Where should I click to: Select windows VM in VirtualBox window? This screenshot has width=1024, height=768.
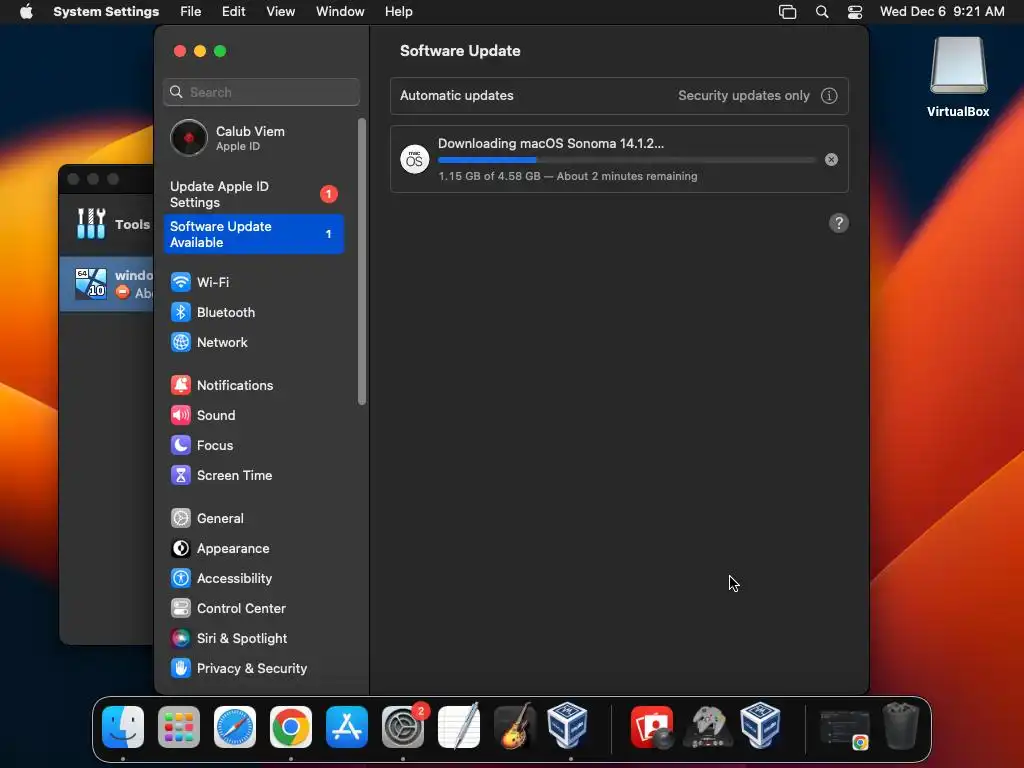(108, 284)
